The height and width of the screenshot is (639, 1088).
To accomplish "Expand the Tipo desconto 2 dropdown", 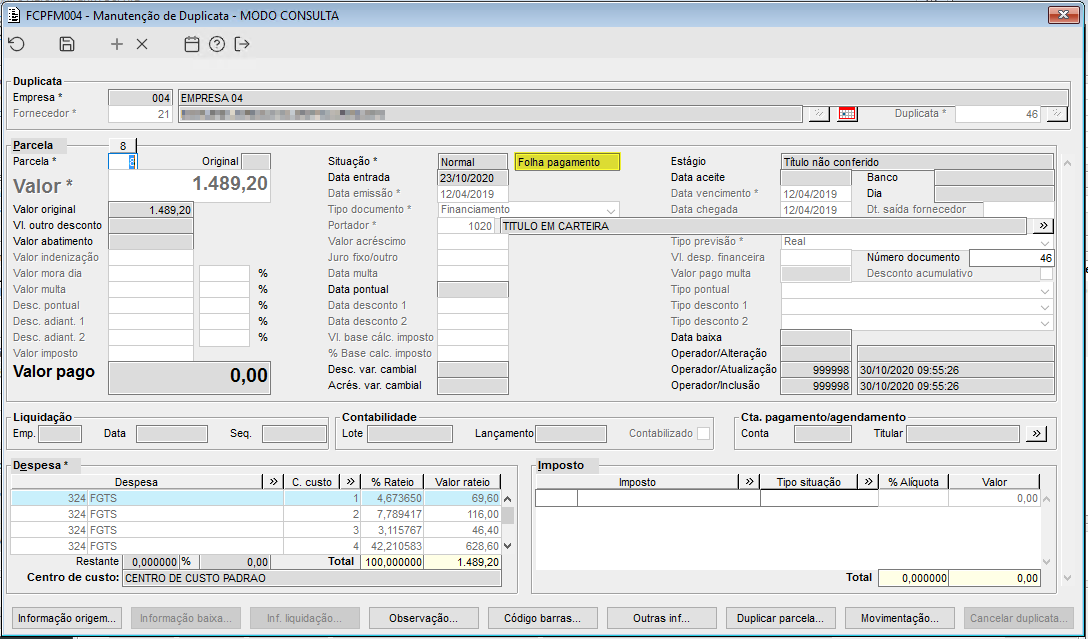I will [1045, 322].
